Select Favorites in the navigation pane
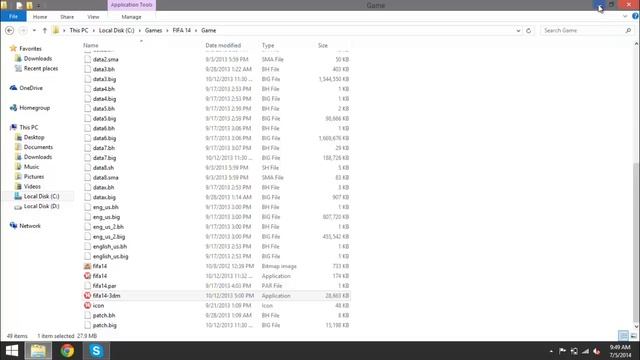 (x=30, y=49)
